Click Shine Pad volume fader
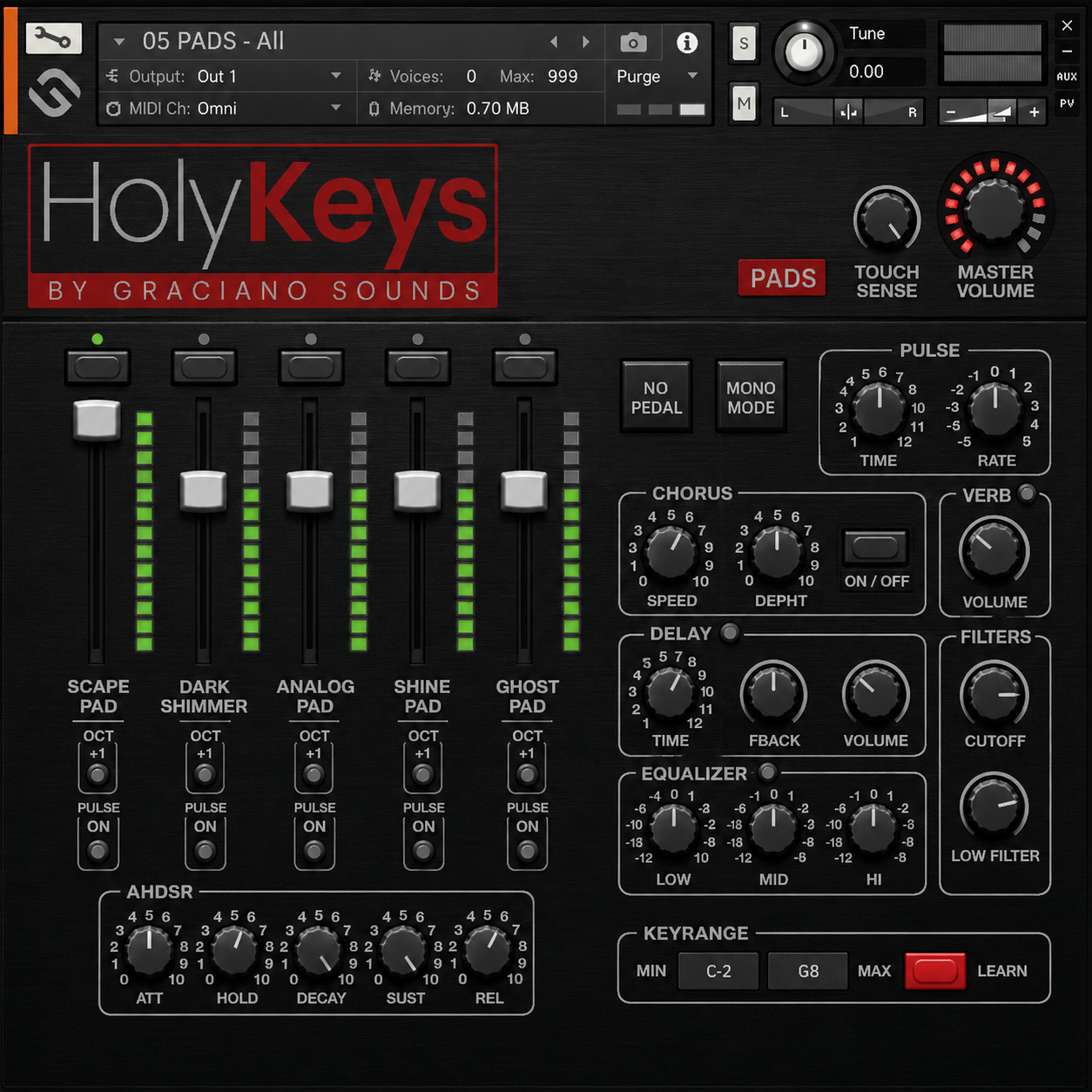This screenshot has height=1092, width=1092. (417, 490)
